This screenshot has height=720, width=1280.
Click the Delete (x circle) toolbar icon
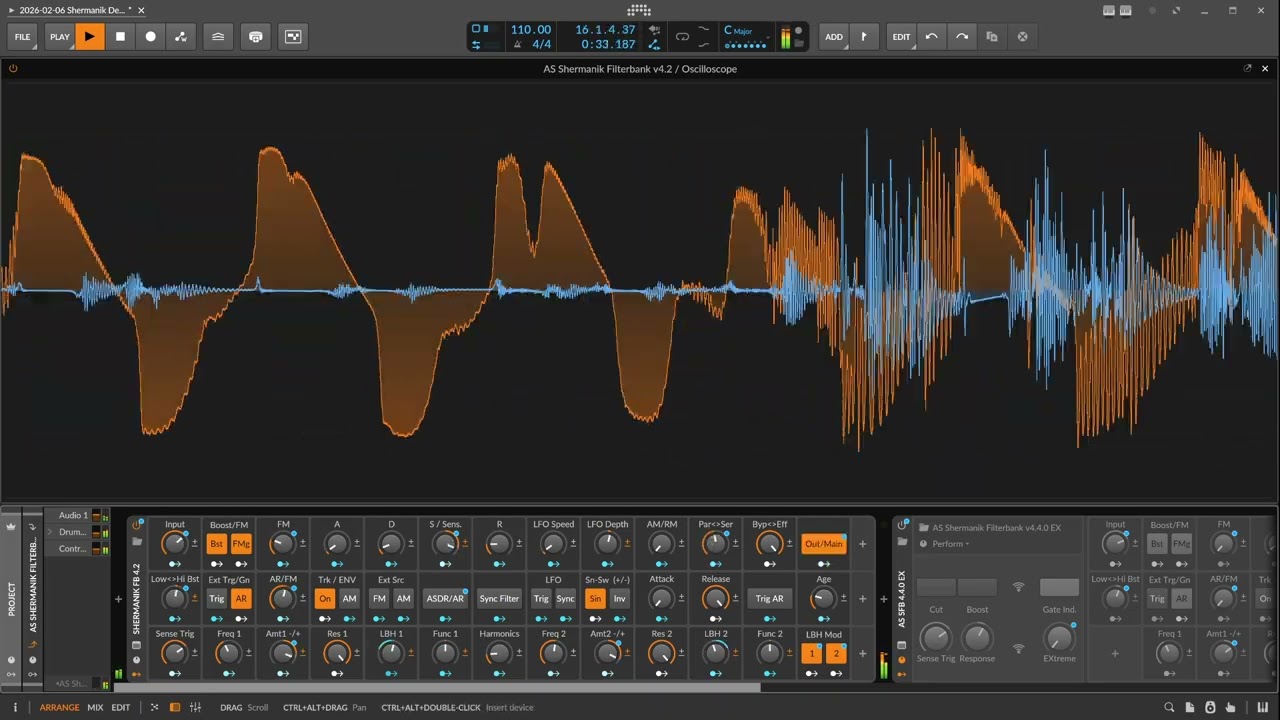click(x=1022, y=37)
